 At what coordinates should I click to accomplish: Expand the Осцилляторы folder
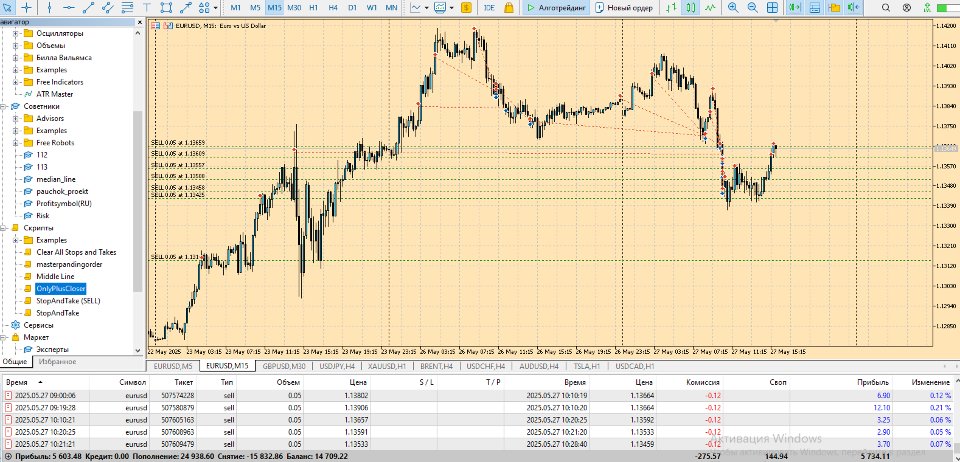[x=15, y=33]
